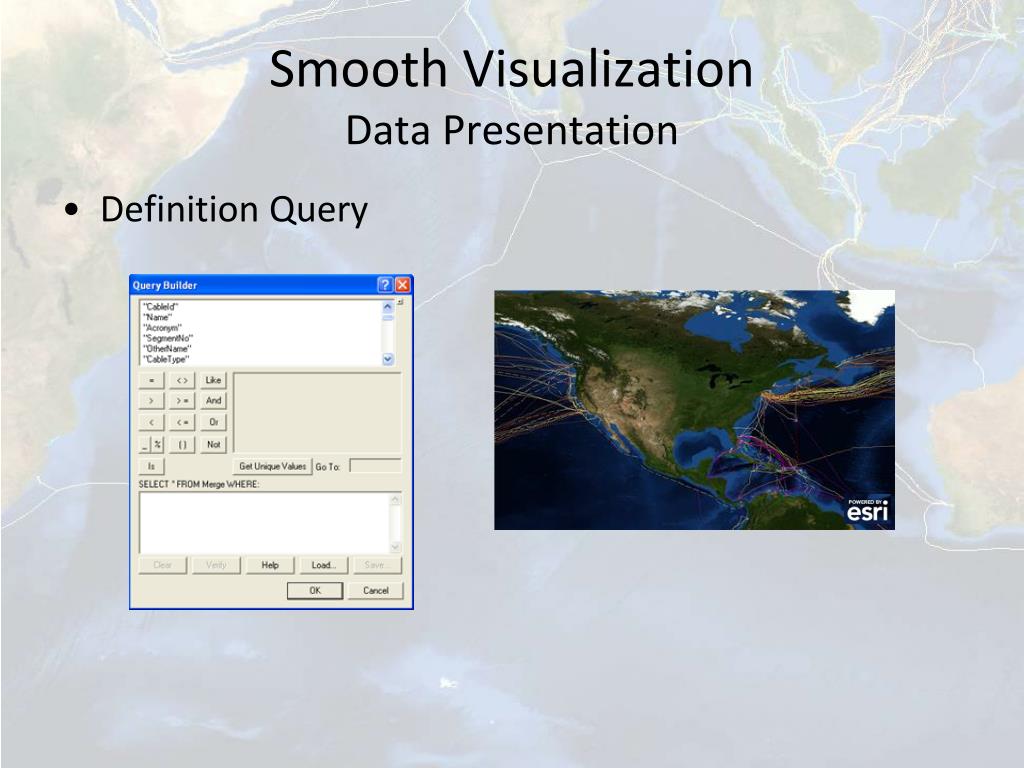Click the not-equal (<>) operator button
The height and width of the screenshot is (768, 1024).
pos(182,380)
